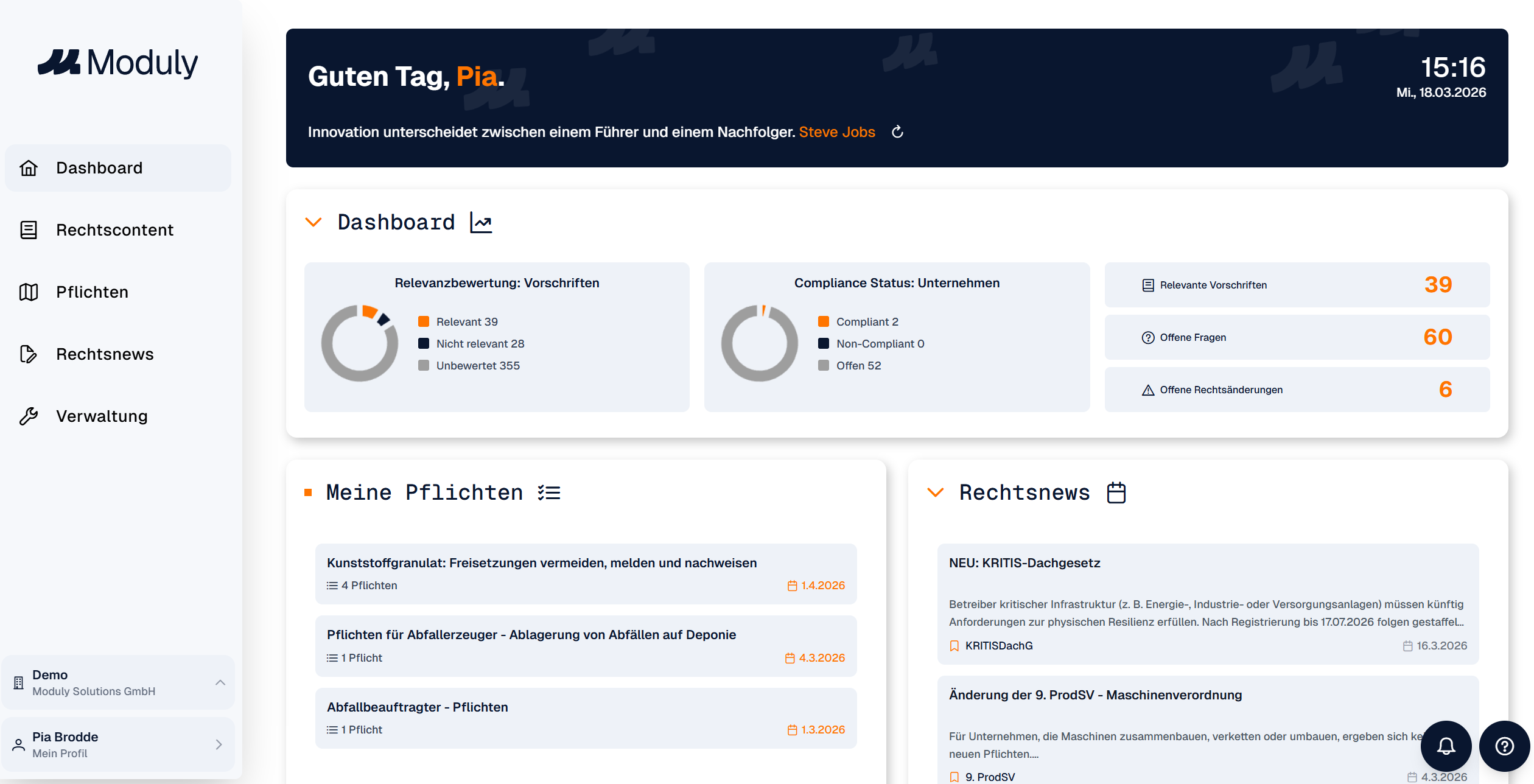Screen dimensions: 1534x784
Task: Click the Rechtsnews calendar icon
Action: pos(1116,492)
